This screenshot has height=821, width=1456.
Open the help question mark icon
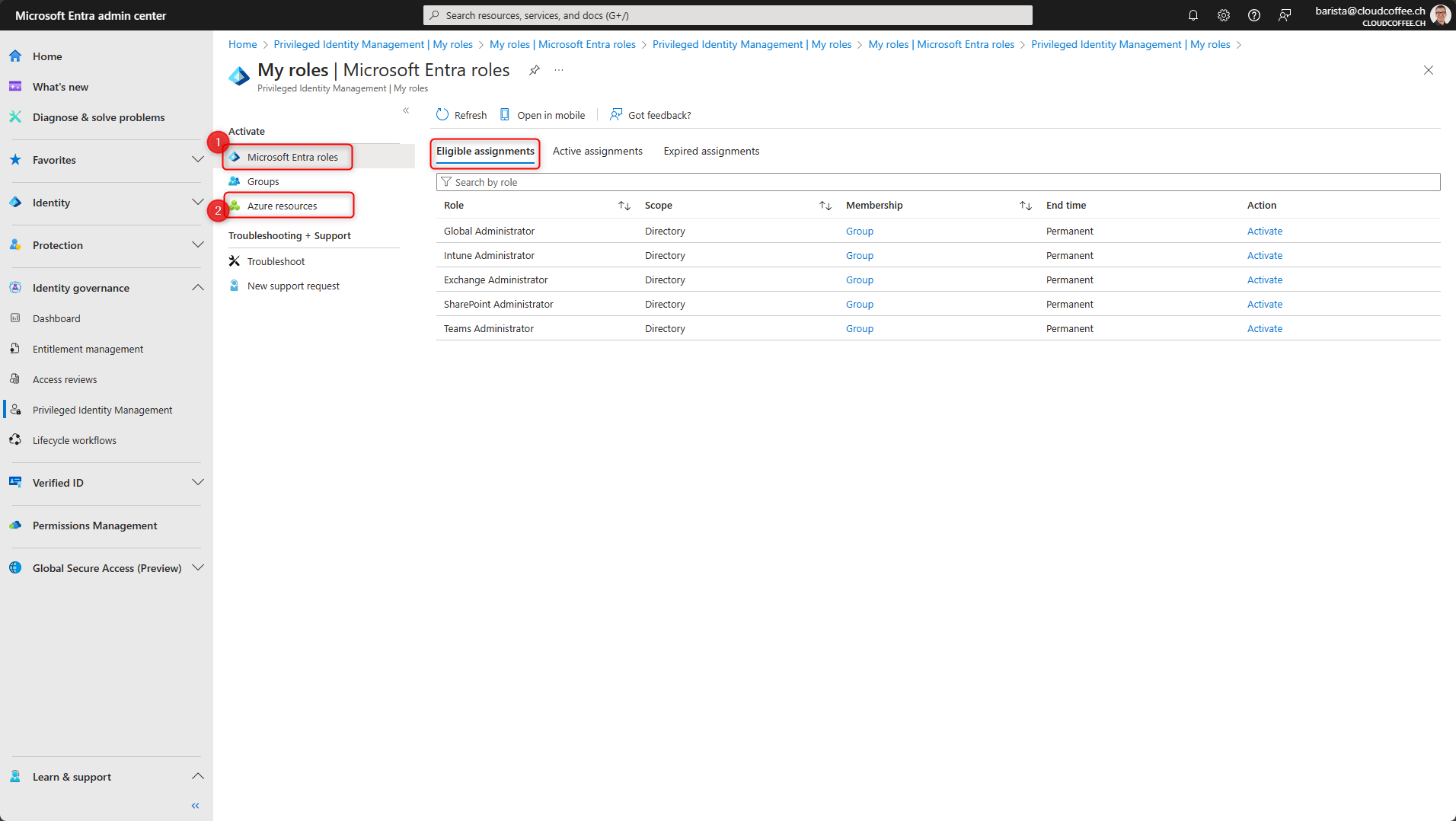click(x=1254, y=15)
